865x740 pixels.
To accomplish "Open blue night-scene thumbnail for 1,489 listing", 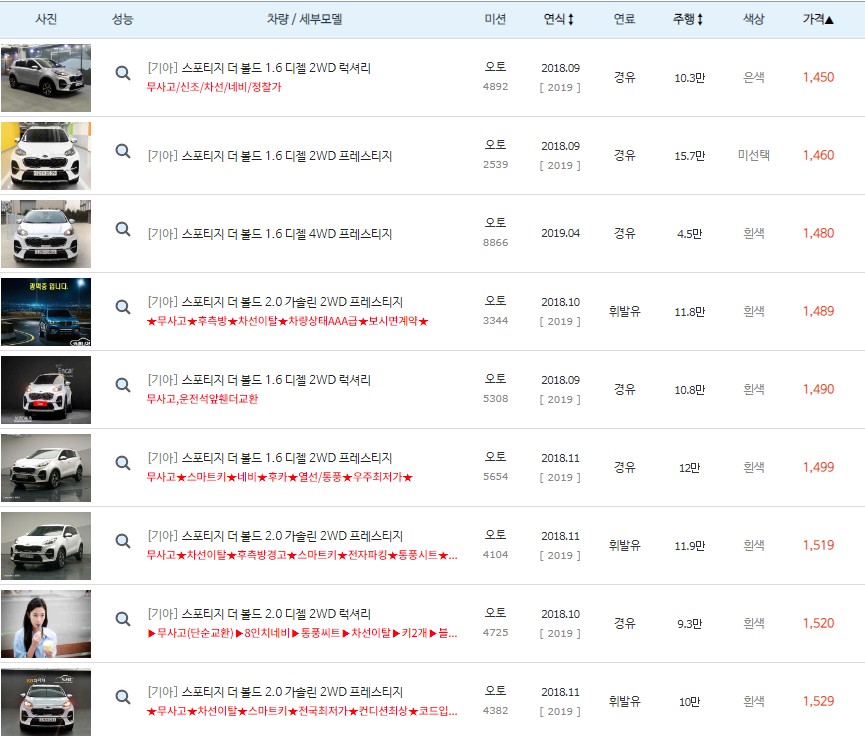I will tap(46, 312).
